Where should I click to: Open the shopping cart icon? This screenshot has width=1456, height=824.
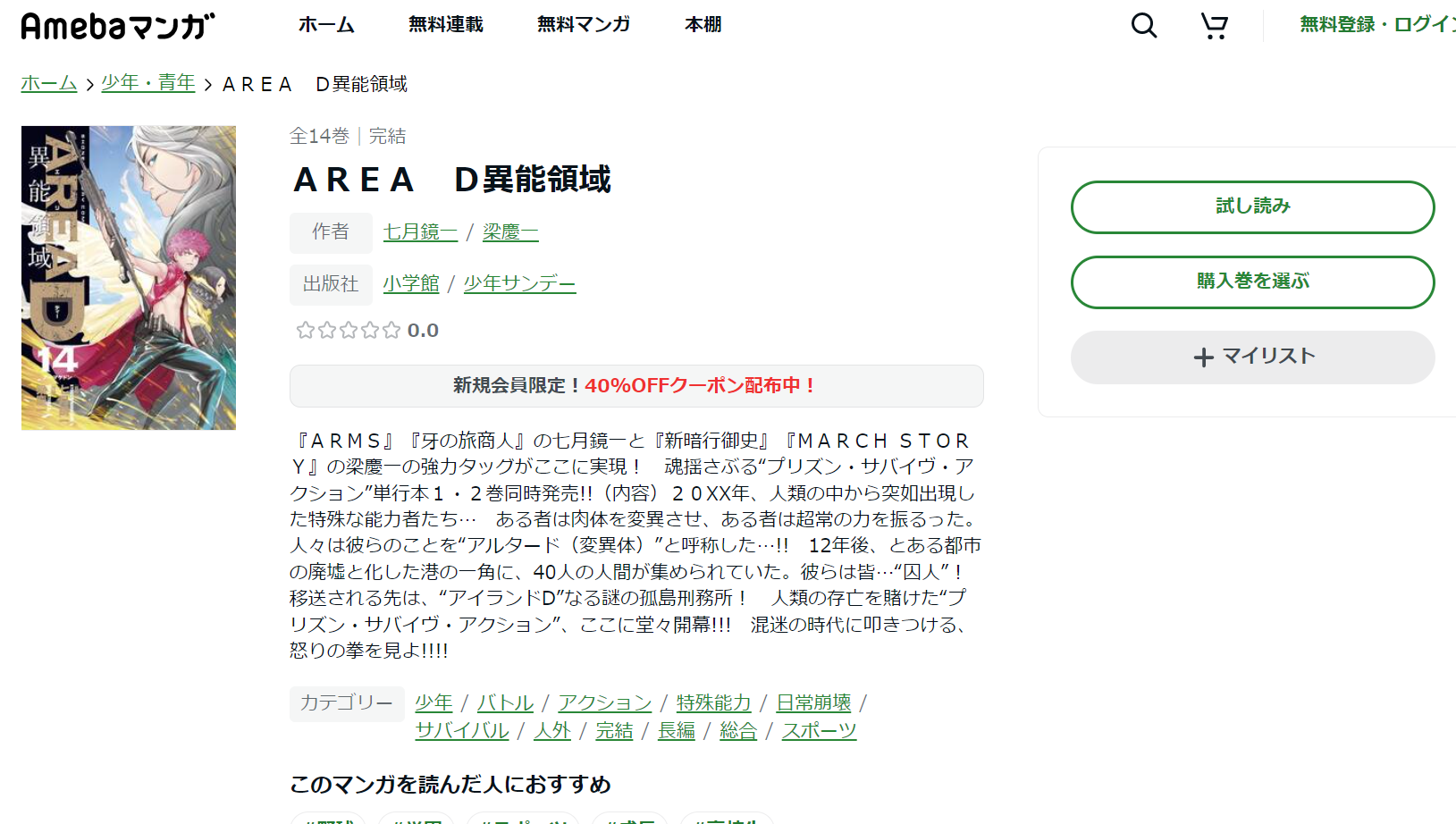1214,26
